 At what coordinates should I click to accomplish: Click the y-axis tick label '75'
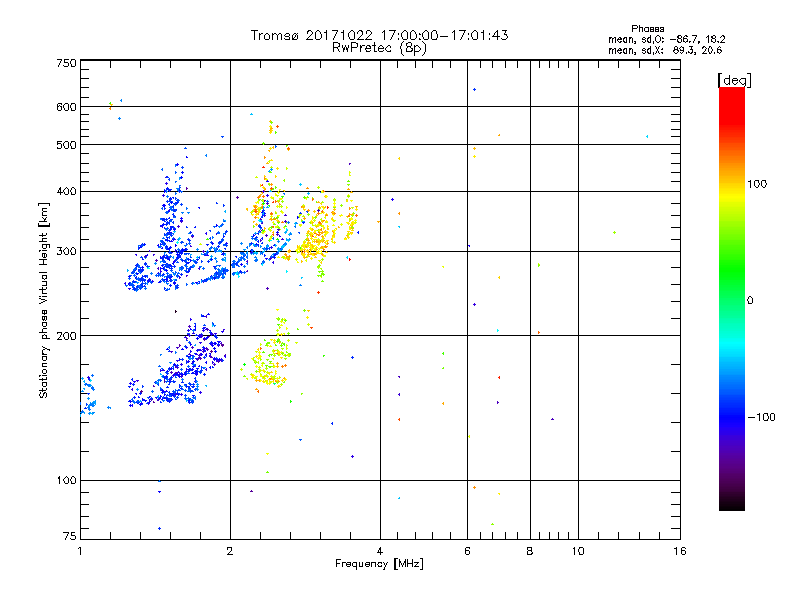(x=70, y=536)
